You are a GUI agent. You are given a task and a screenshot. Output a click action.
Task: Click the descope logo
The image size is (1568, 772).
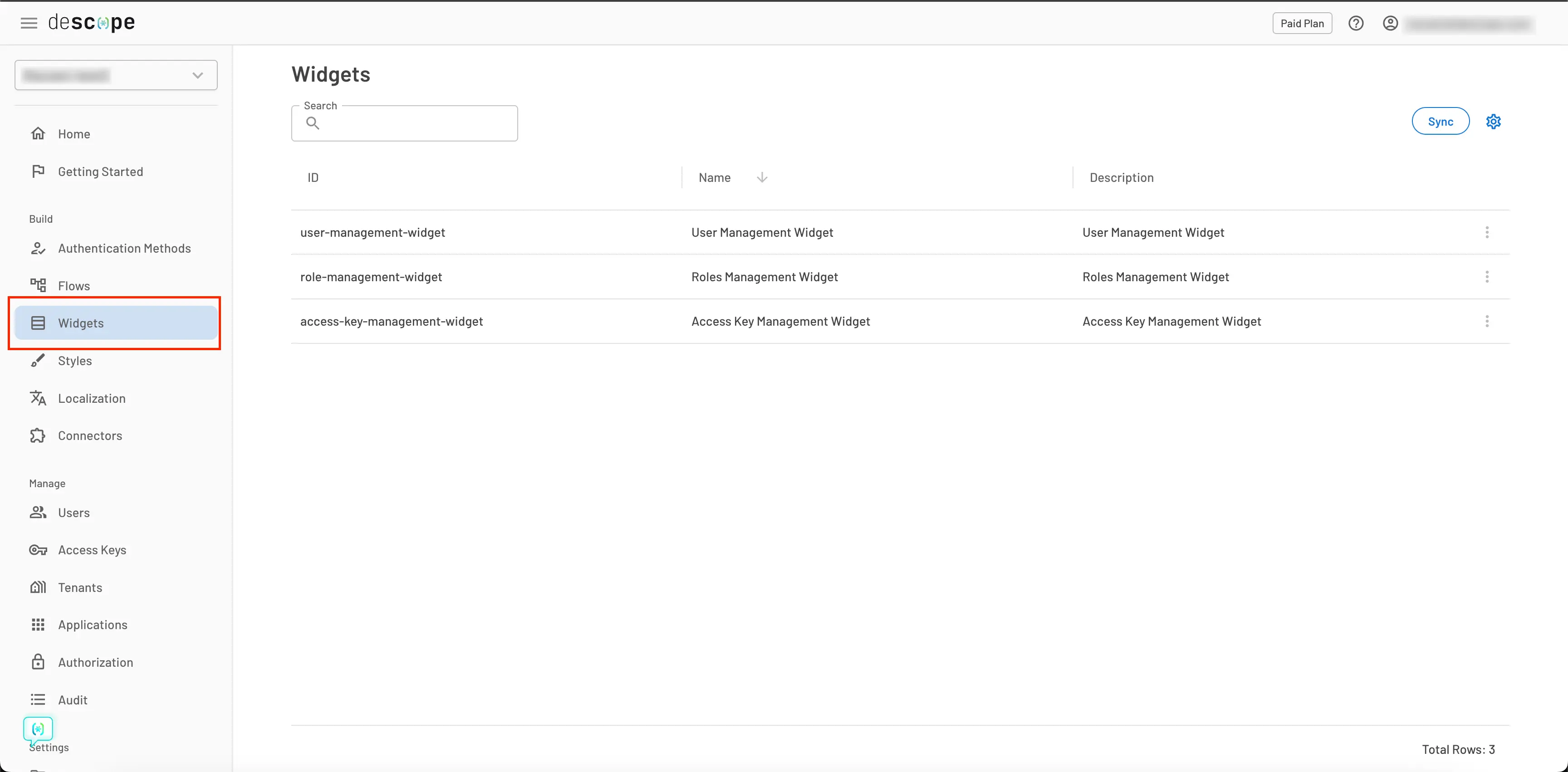[x=91, y=23]
